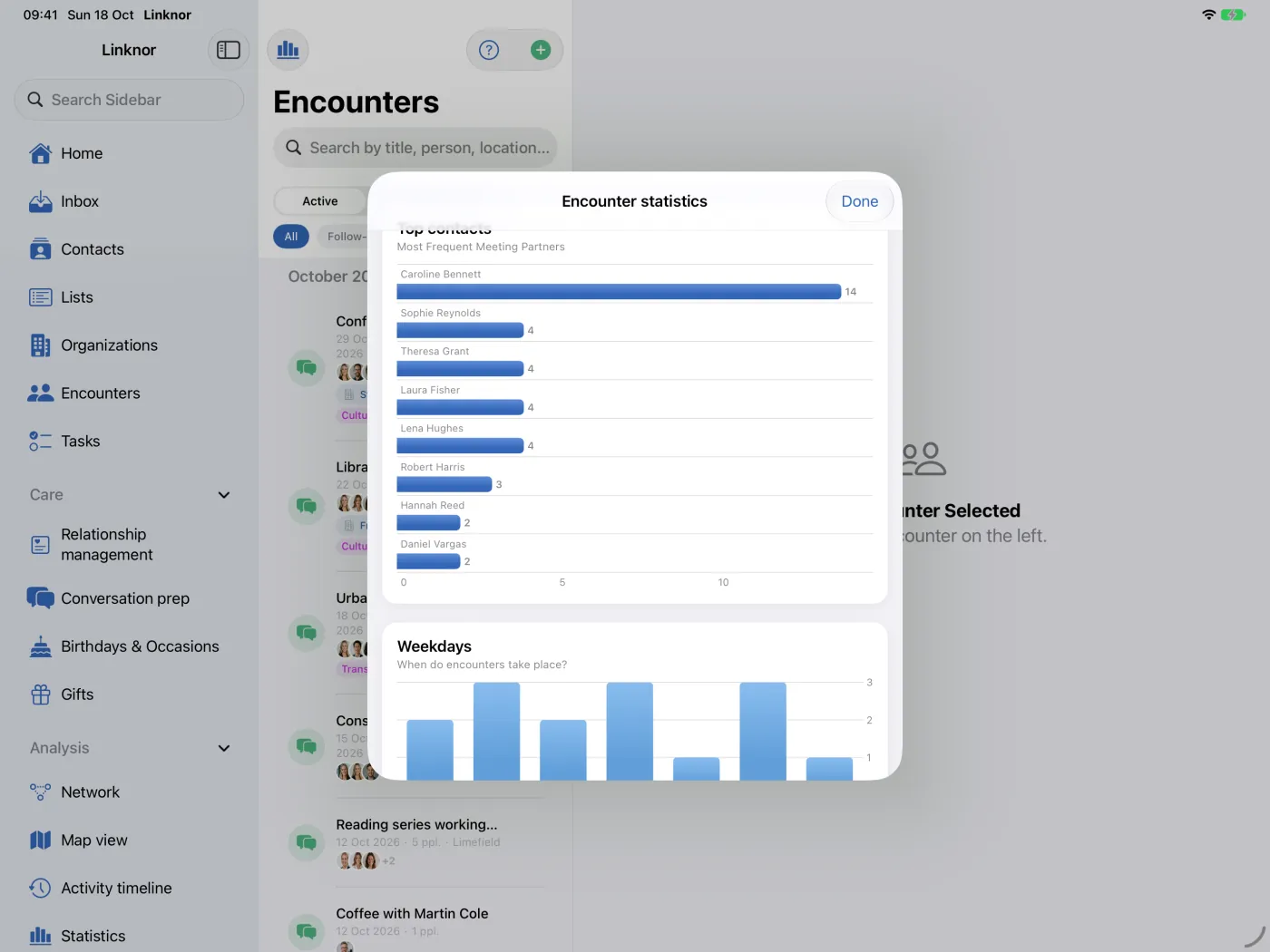Open the help question mark icon

pyautogui.click(x=489, y=50)
